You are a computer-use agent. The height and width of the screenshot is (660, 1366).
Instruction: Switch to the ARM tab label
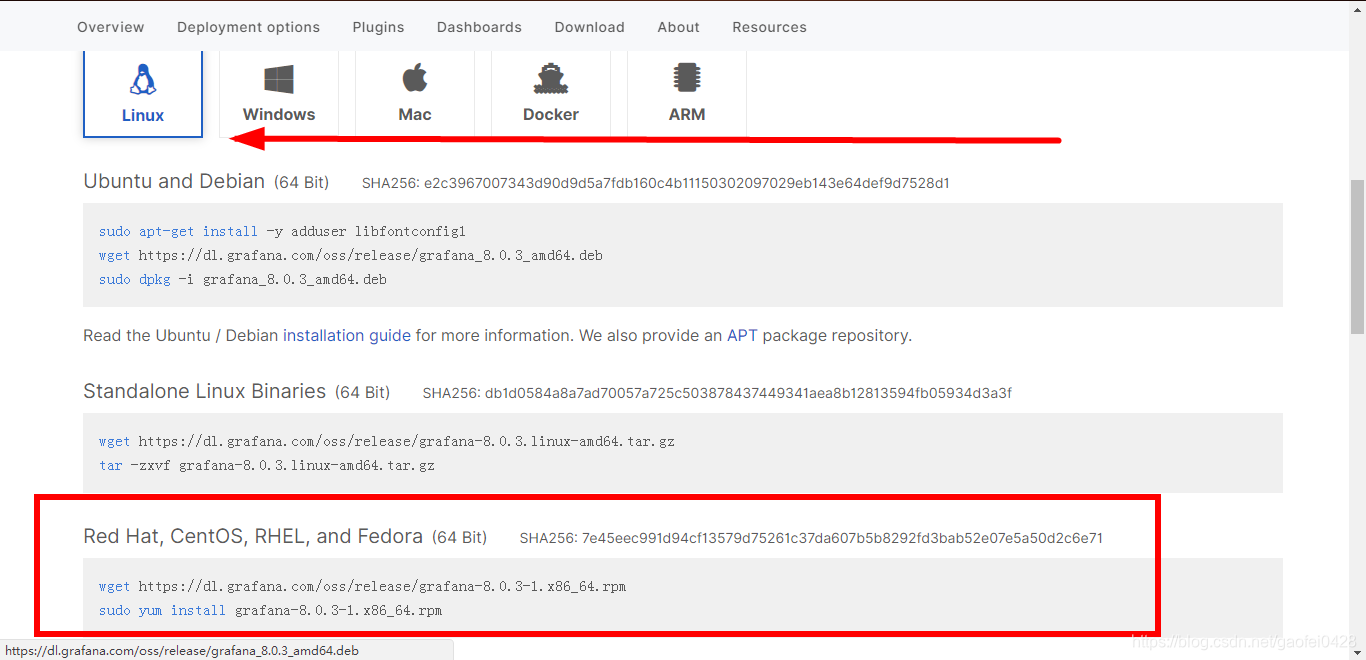pyautogui.click(x=687, y=114)
